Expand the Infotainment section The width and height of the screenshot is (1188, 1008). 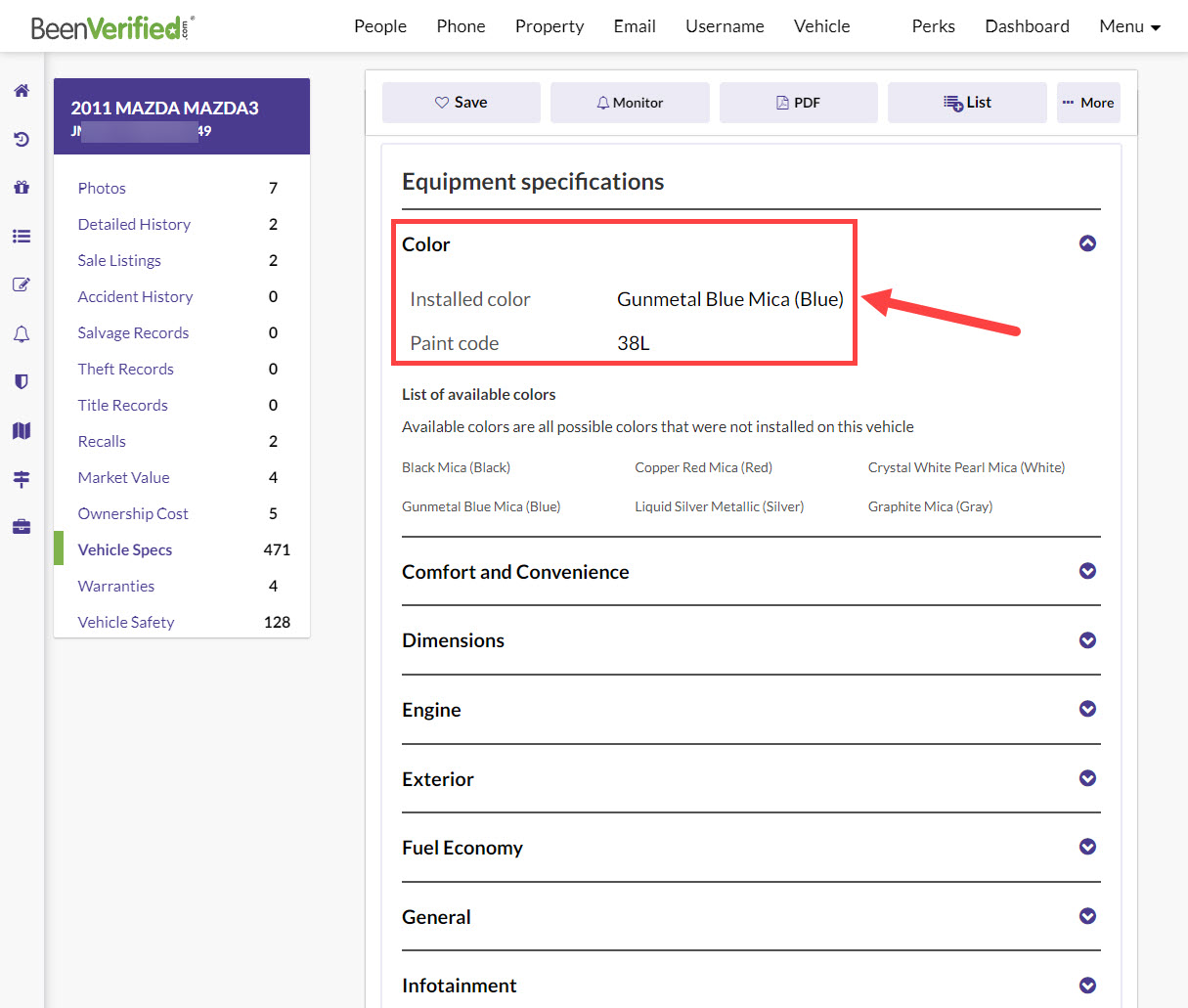[1087, 986]
